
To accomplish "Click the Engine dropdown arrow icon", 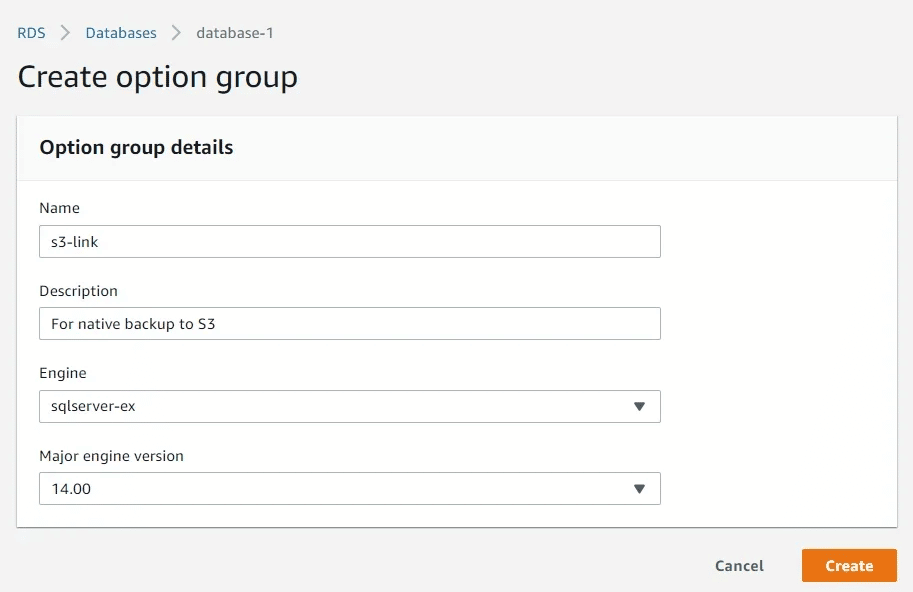I will (x=640, y=407).
